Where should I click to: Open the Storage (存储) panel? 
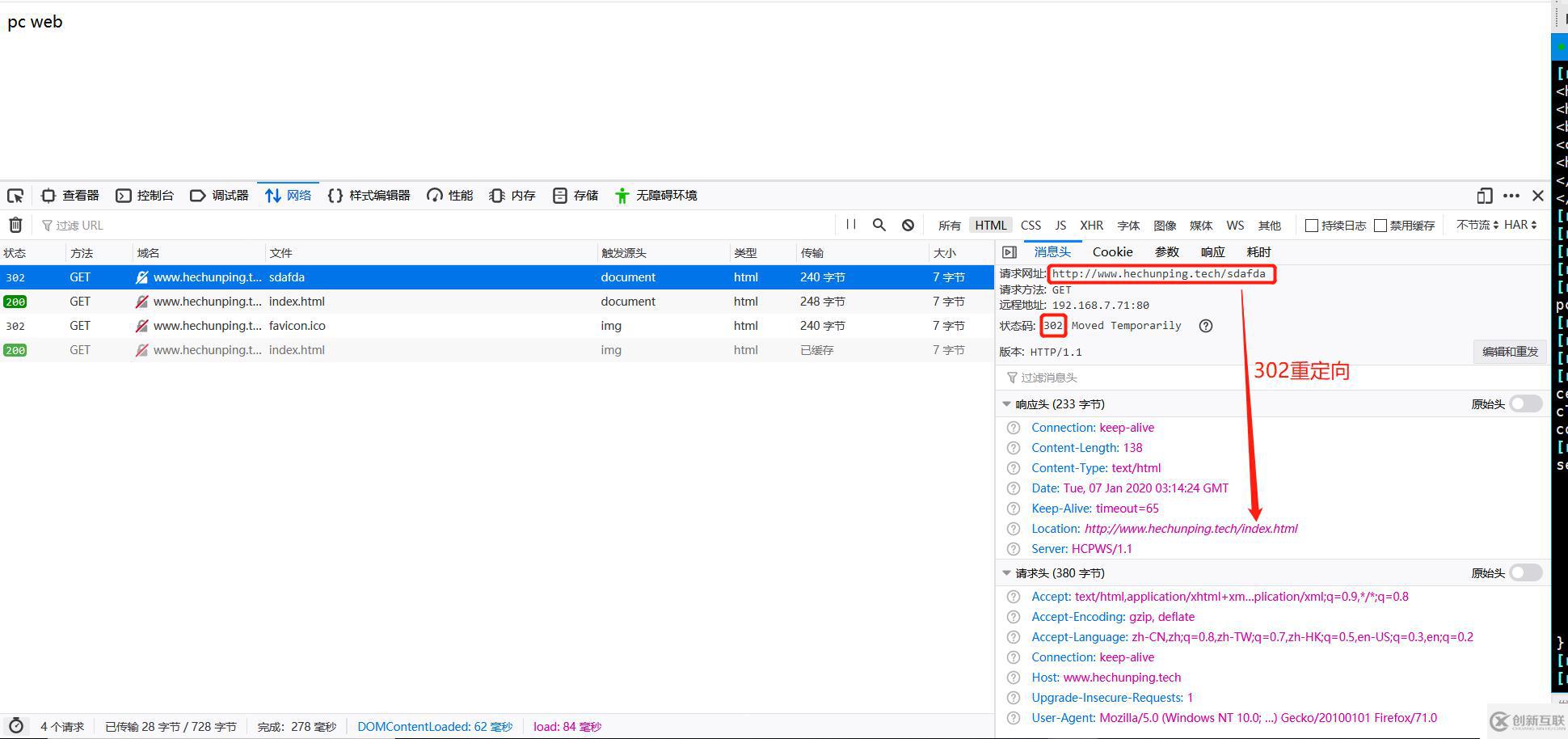pos(575,196)
